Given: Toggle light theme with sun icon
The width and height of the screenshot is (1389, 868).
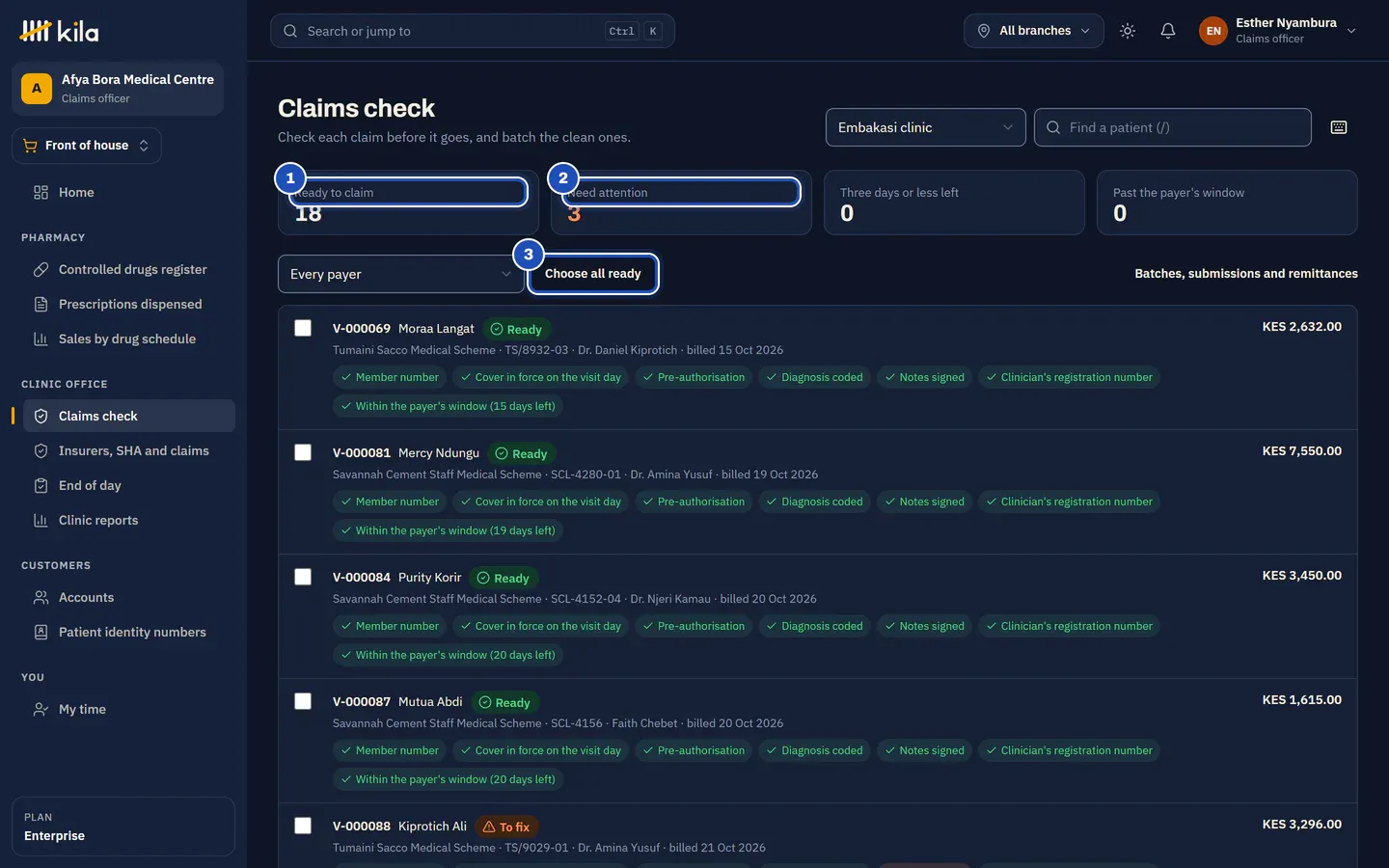Looking at the screenshot, I should [1128, 31].
